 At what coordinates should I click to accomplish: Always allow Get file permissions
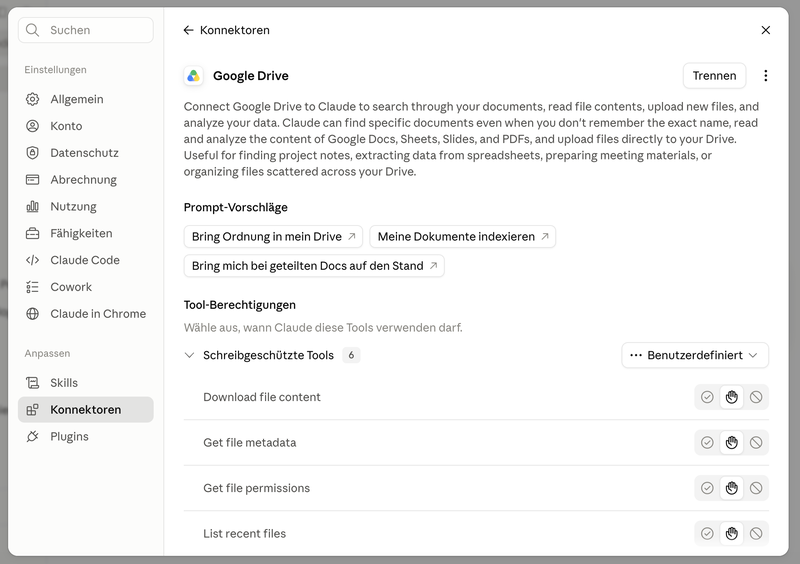pyautogui.click(x=707, y=488)
